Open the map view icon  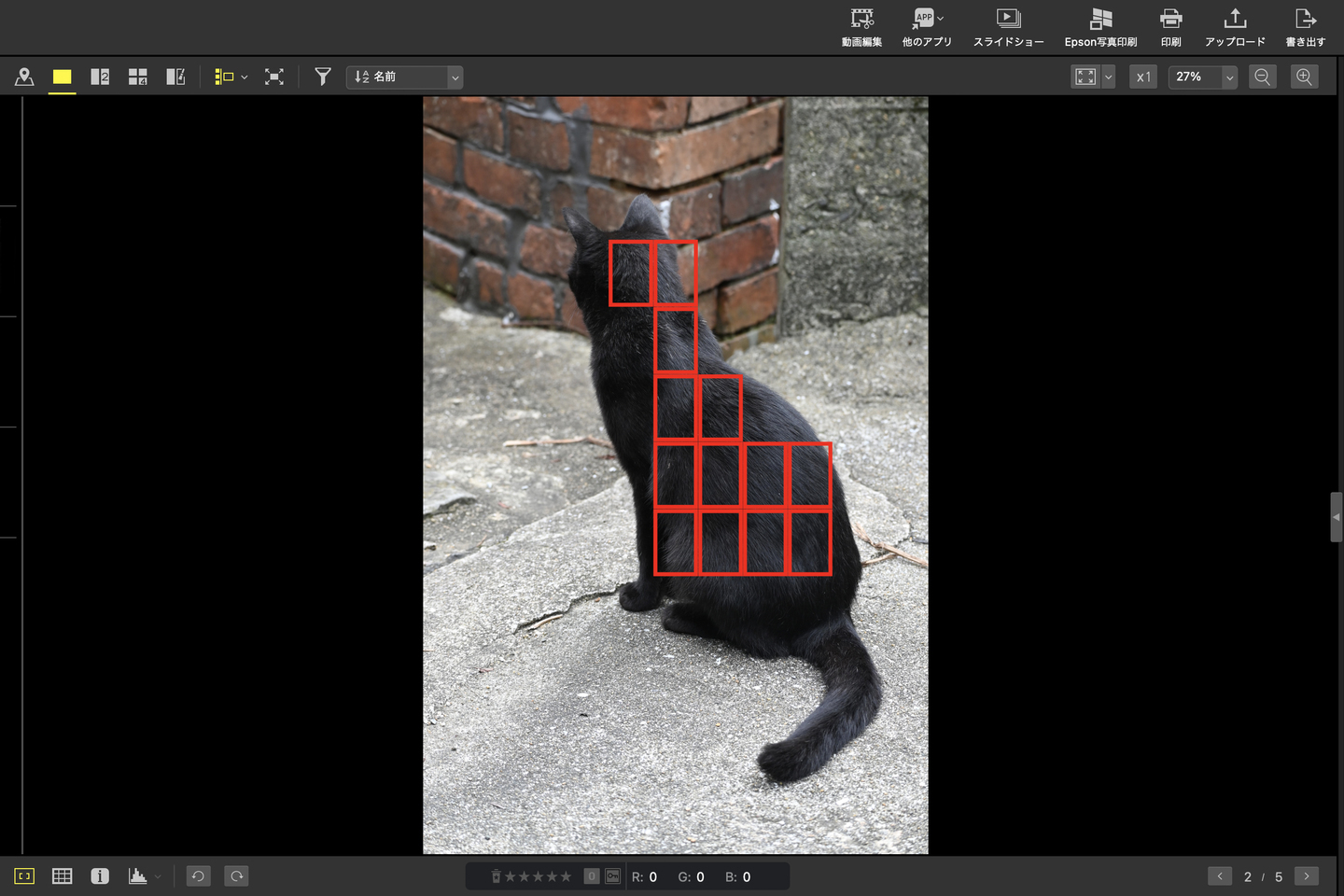pos(24,77)
